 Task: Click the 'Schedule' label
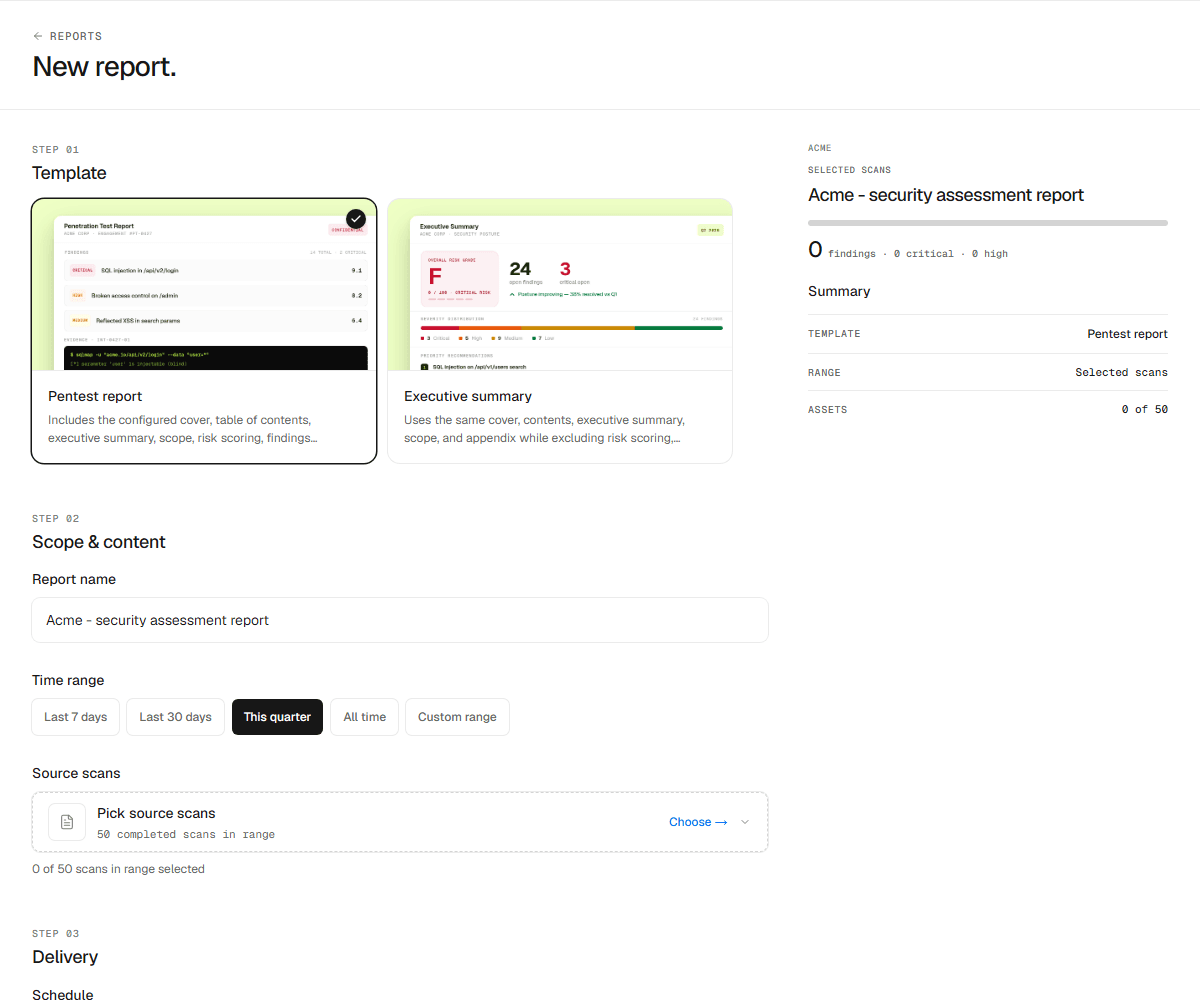[x=63, y=995]
